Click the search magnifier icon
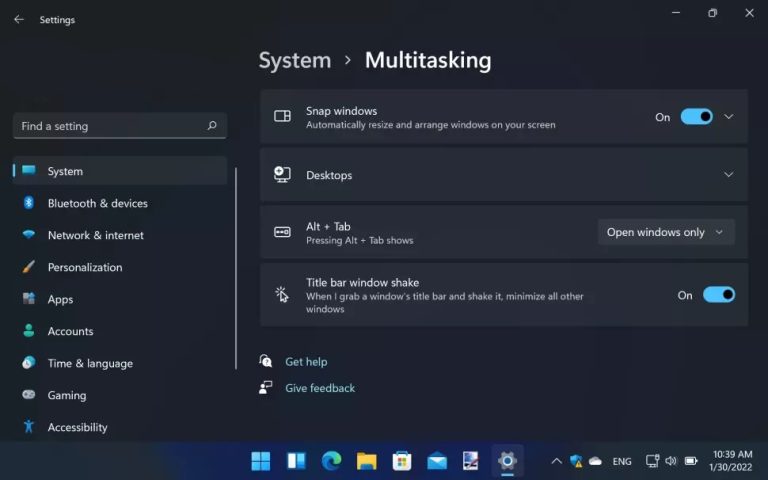The height and width of the screenshot is (480, 768). pos(212,126)
